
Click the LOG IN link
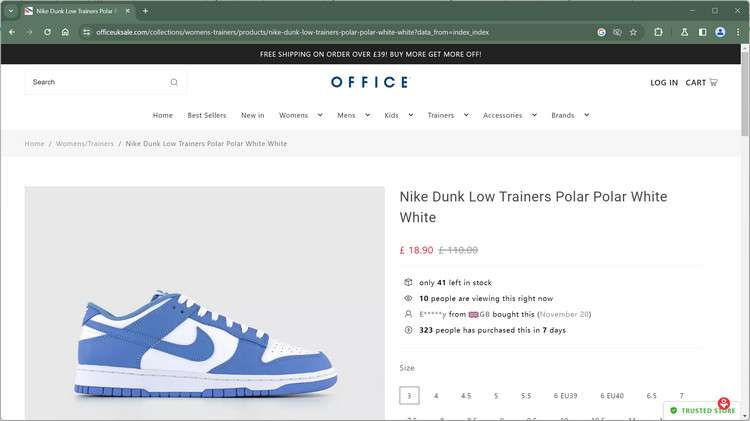(664, 82)
